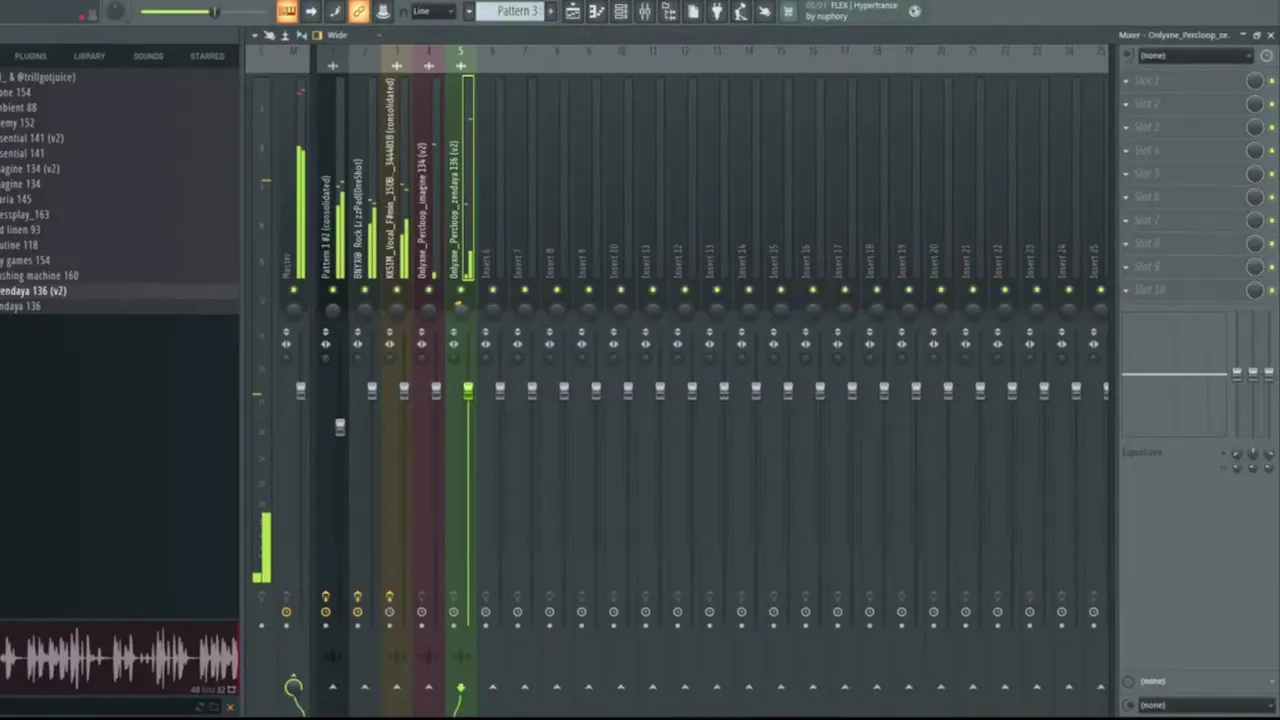1280x720 pixels.
Task: Click the mixer download-to-track icon
Action: 285,35
